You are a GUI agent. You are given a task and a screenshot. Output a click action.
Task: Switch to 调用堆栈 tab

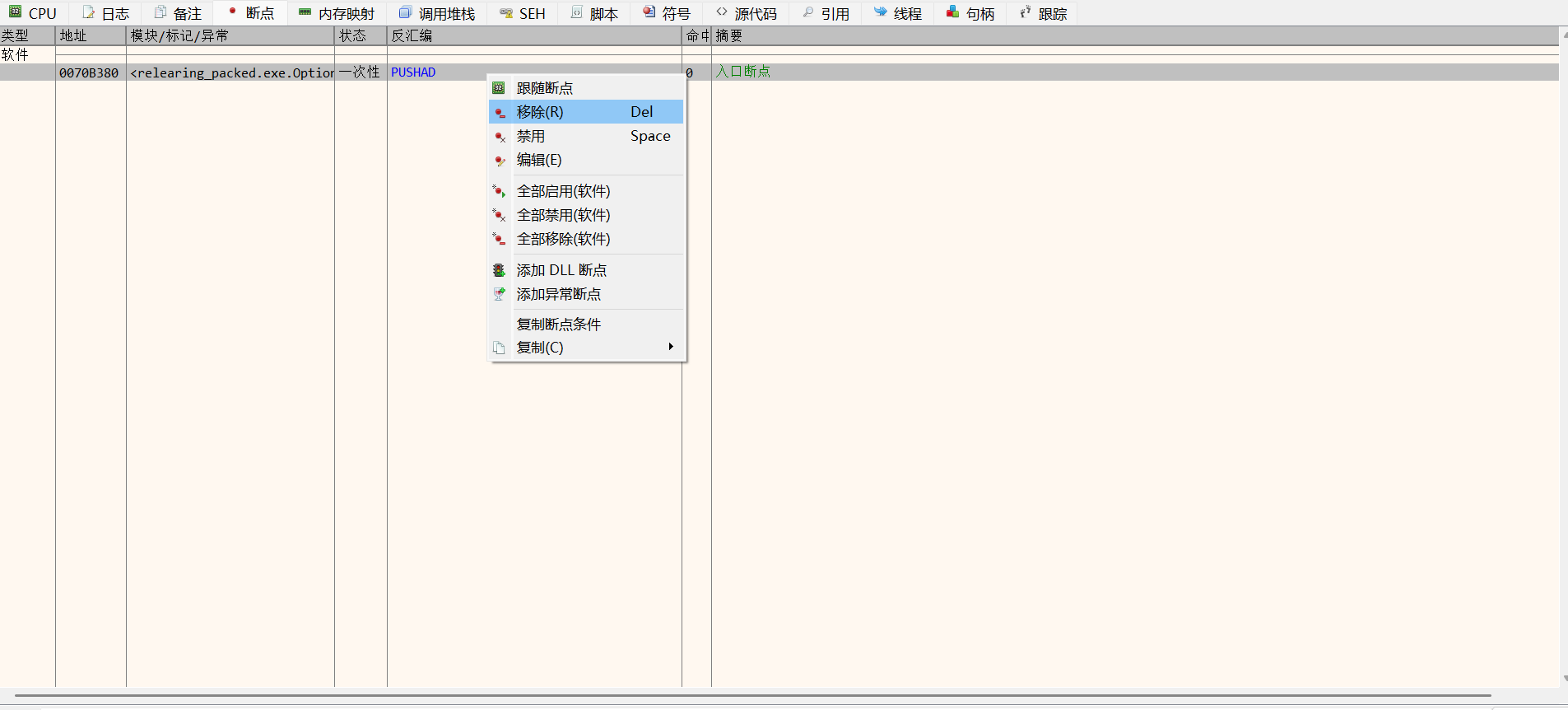[436, 13]
